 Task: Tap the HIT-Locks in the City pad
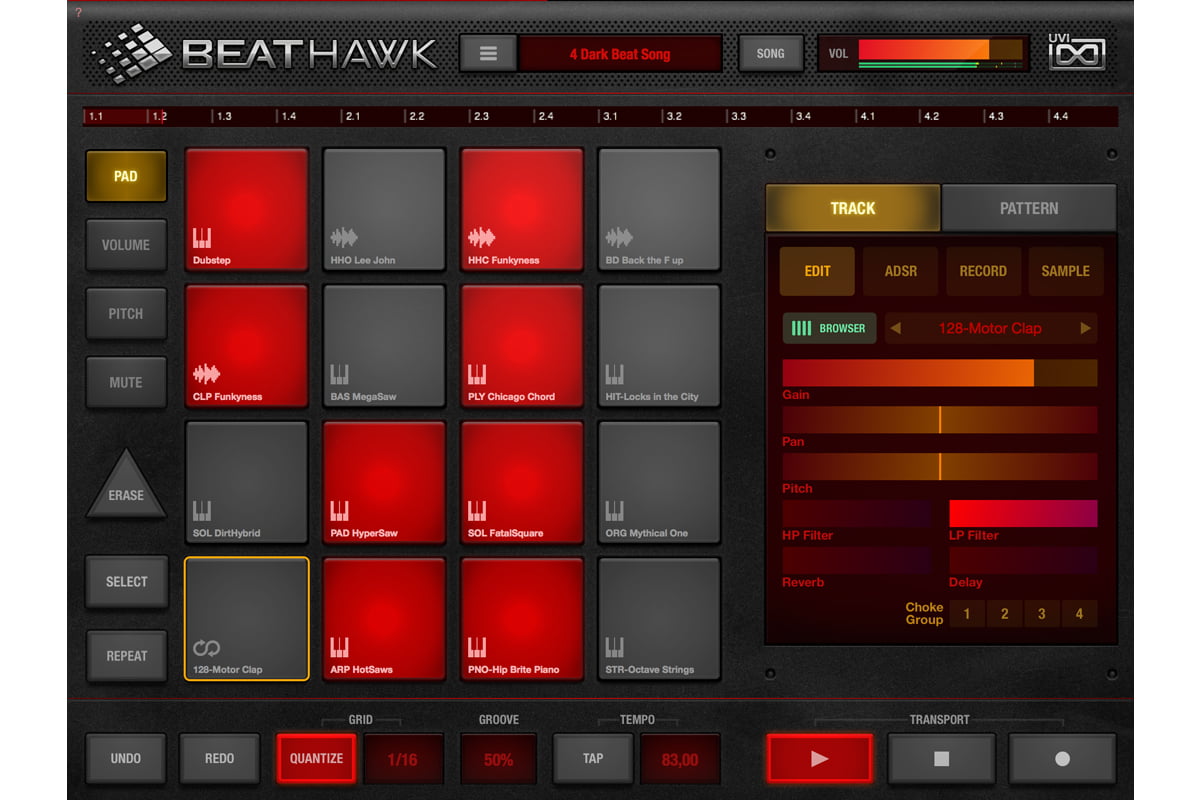pos(659,346)
